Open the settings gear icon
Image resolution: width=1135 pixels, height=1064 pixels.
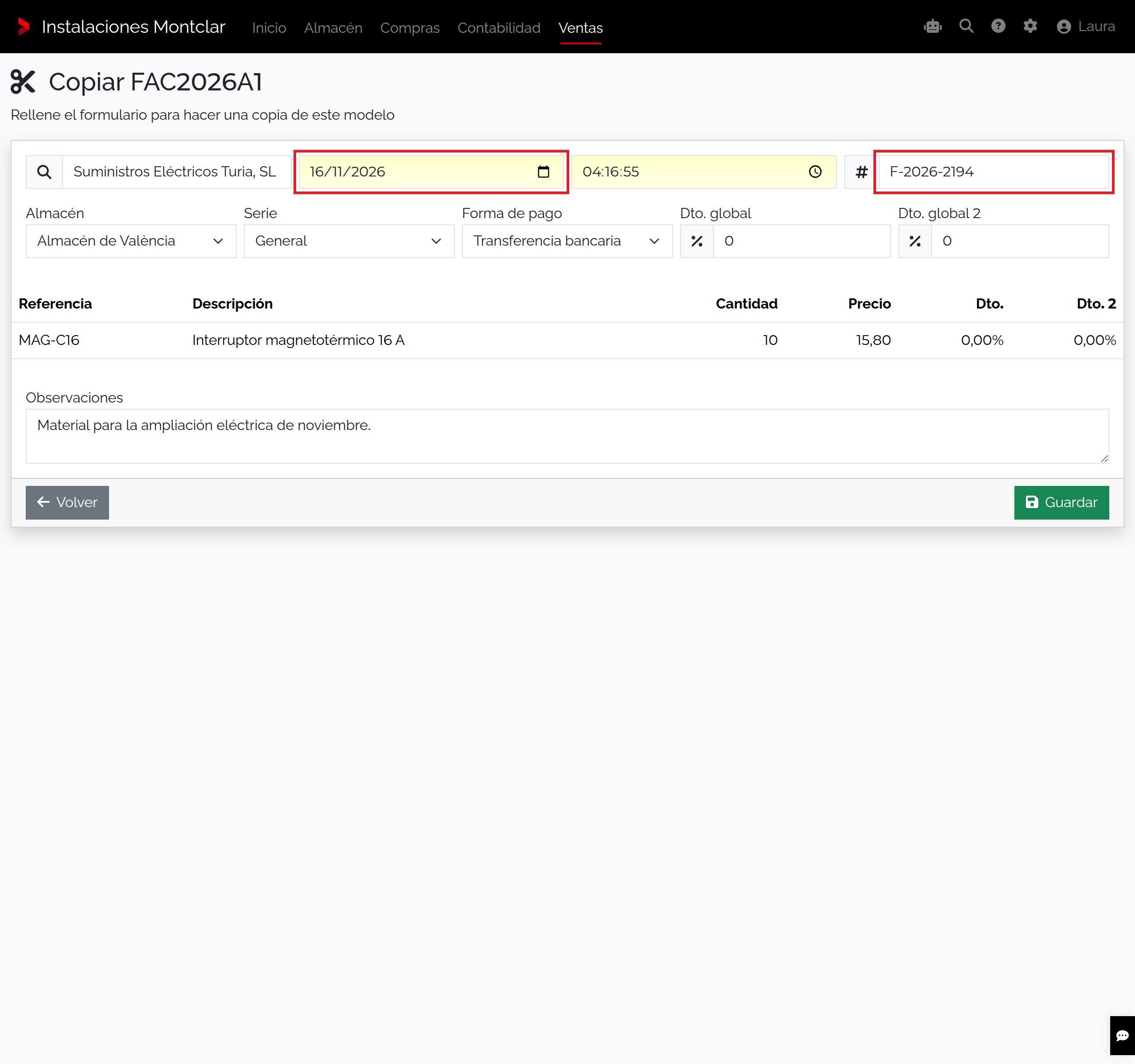coord(1030,26)
